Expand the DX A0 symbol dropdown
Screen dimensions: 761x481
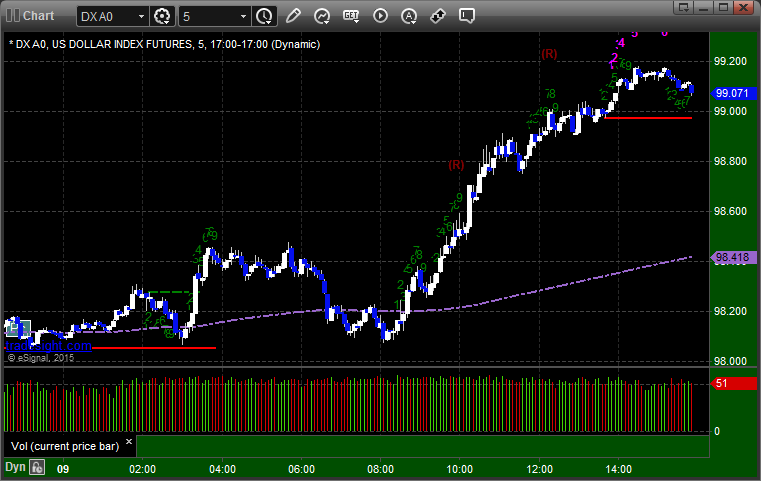click(x=141, y=17)
